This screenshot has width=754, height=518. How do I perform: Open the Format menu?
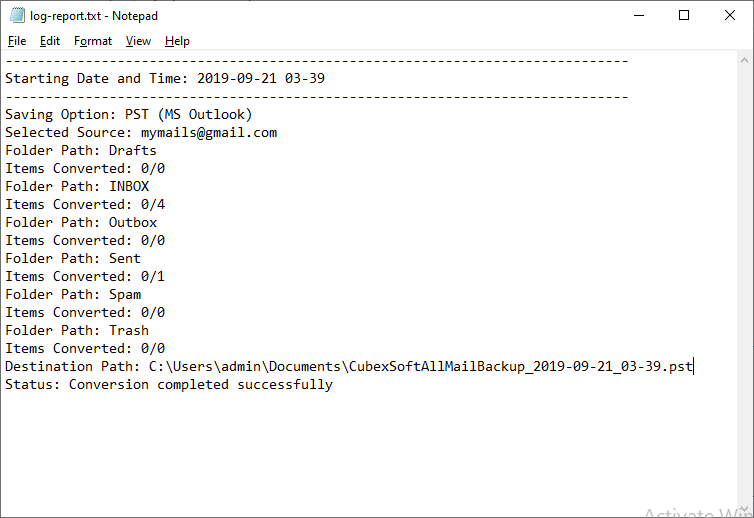click(93, 41)
